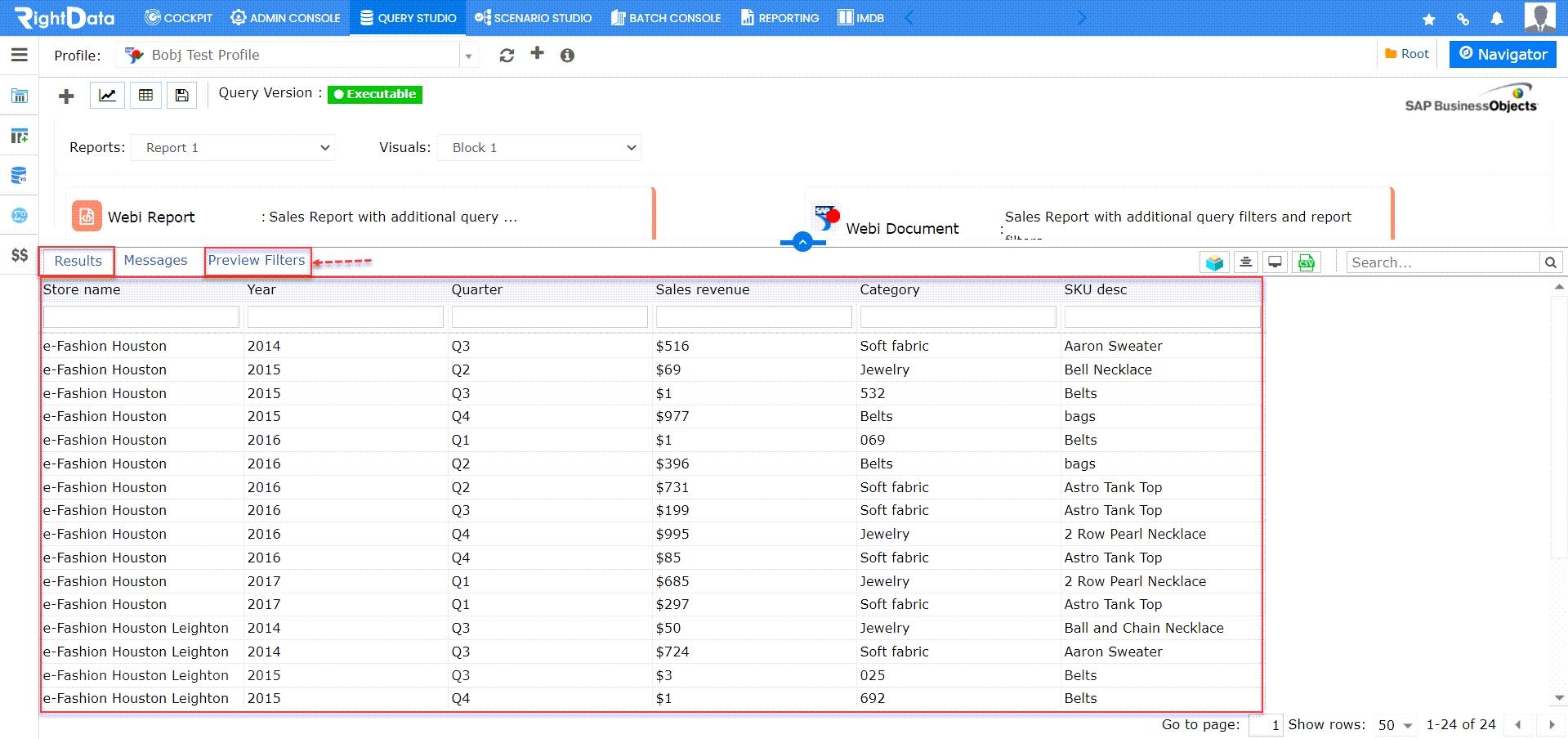Refresh the Bobj Test Profile
Screen dimensions: 1568x739
(507, 55)
